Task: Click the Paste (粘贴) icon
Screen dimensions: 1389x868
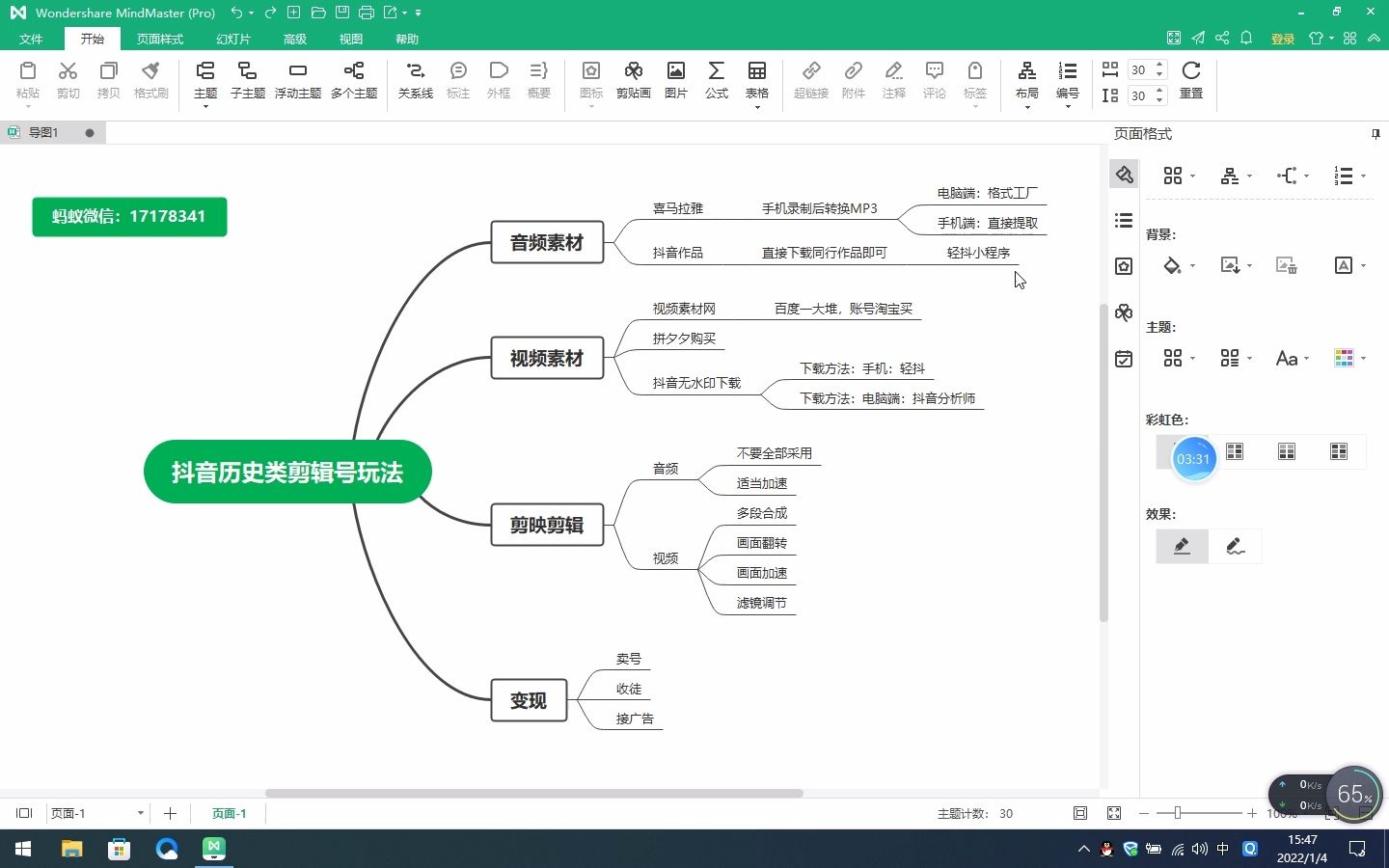Action: [x=28, y=71]
